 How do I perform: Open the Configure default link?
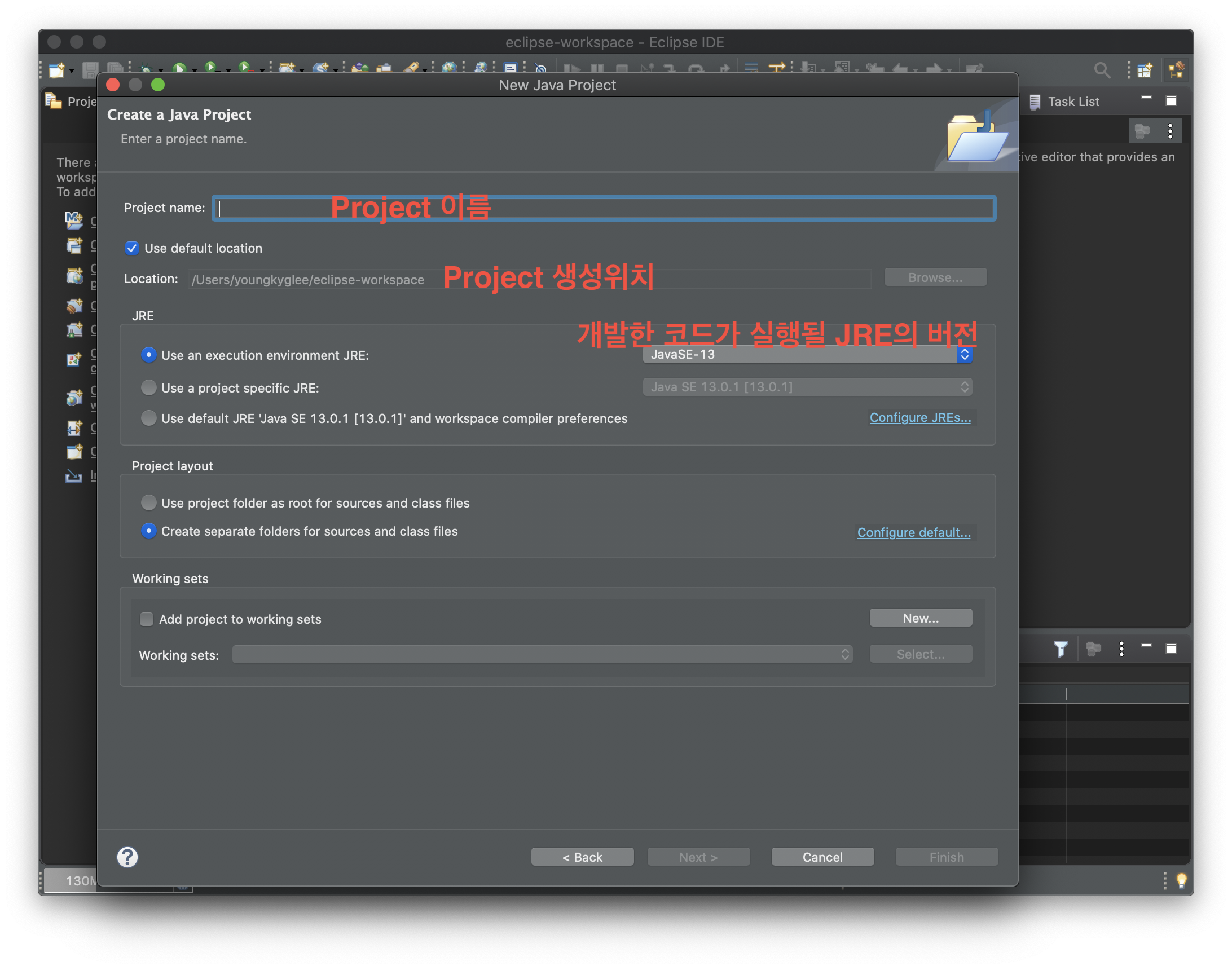pyautogui.click(x=913, y=532)
